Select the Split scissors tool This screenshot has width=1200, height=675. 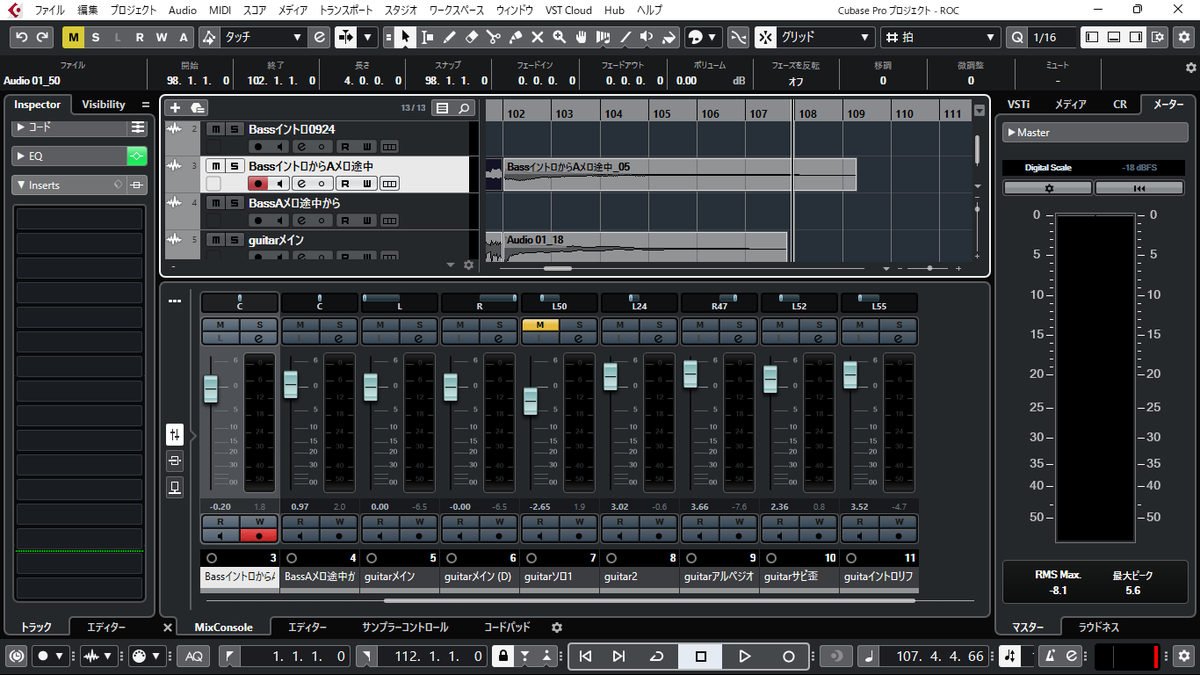coord(494,37)
